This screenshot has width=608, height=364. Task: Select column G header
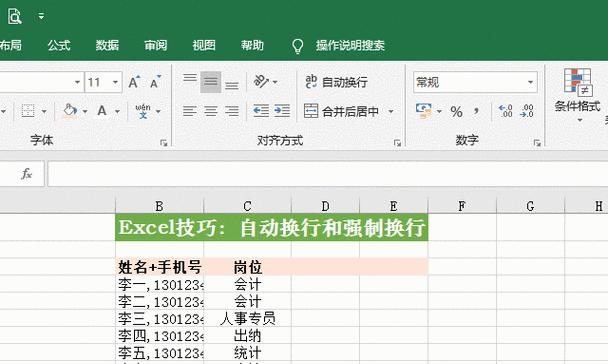pyautogui.click(x=530, y=206)
